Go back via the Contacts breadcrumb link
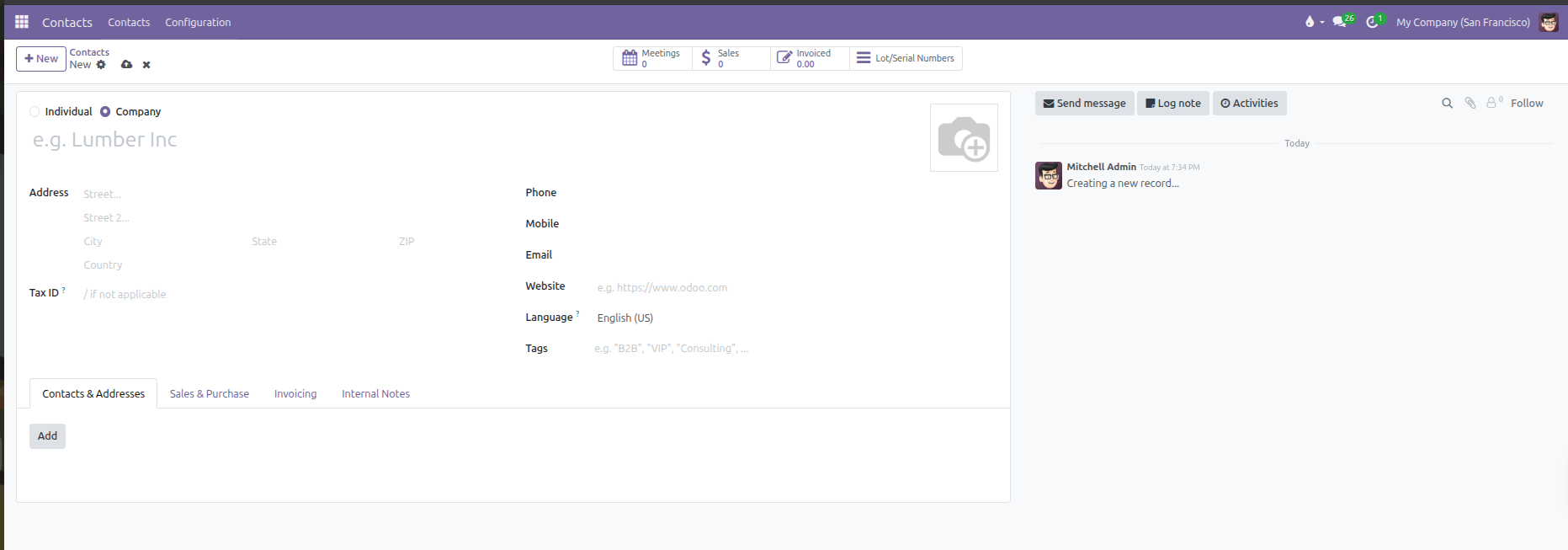This screenshot has width=1568, height=550. click(x=89, y=52)
